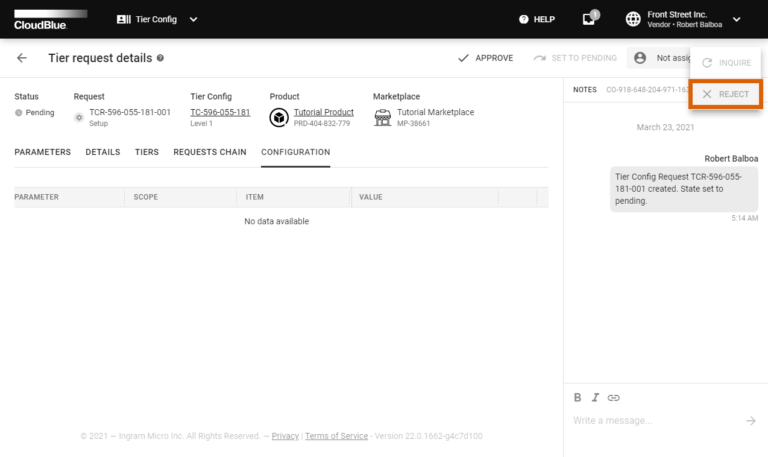
Task: Click the MP-38661 marketplace ID
Action: click(x=413, y=123)
